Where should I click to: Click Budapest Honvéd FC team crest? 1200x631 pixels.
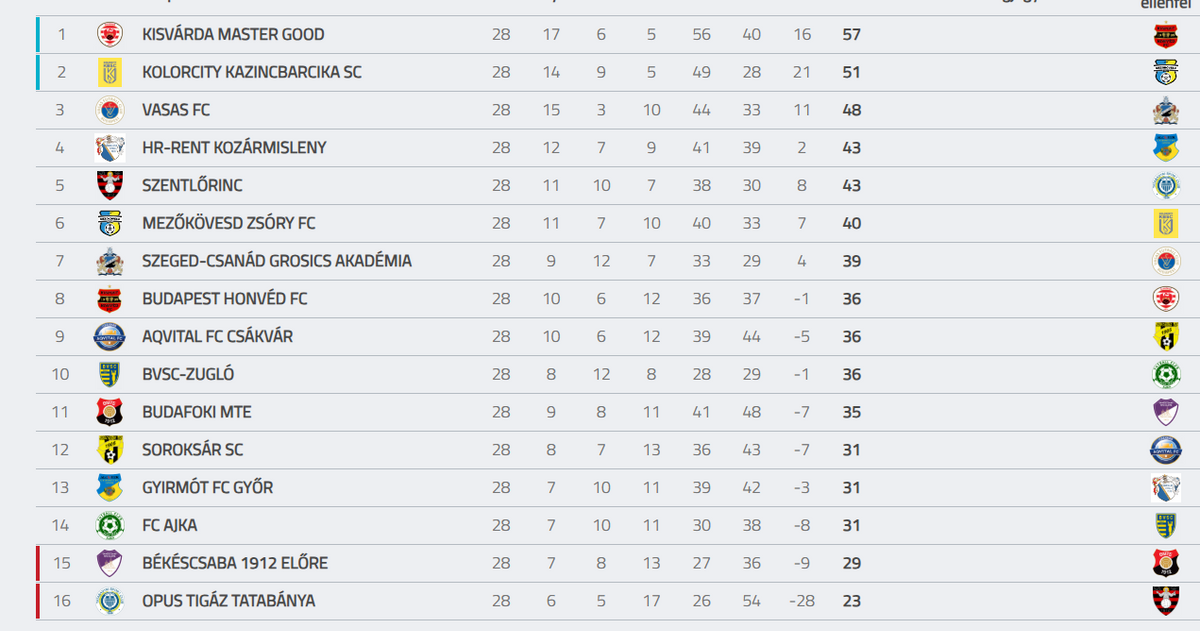pyautogui.click(x=109, y=299)
